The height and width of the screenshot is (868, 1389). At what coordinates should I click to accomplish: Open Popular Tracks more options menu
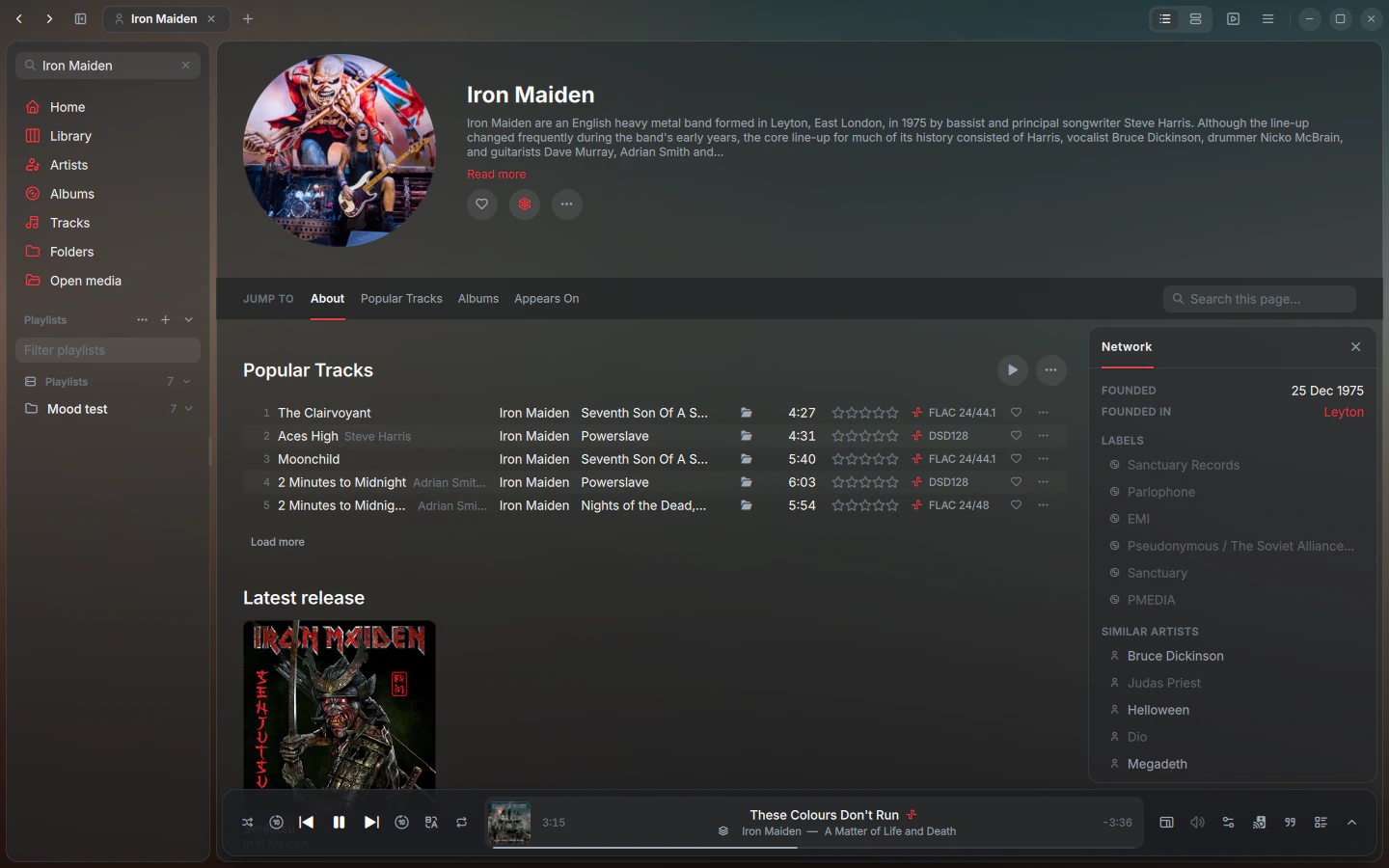(x=1051, y=370)
